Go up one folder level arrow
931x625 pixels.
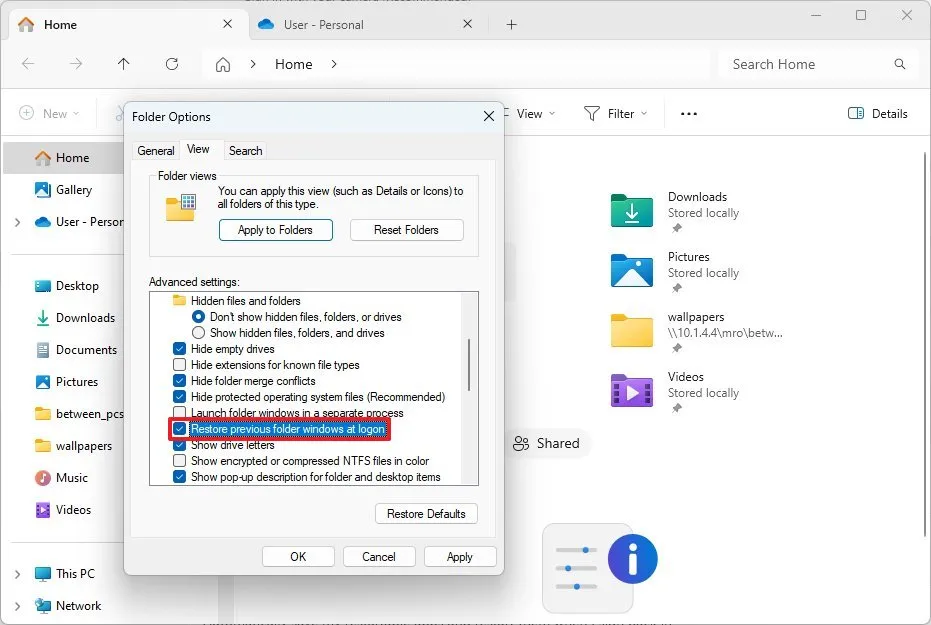click(x=124, y=64)
